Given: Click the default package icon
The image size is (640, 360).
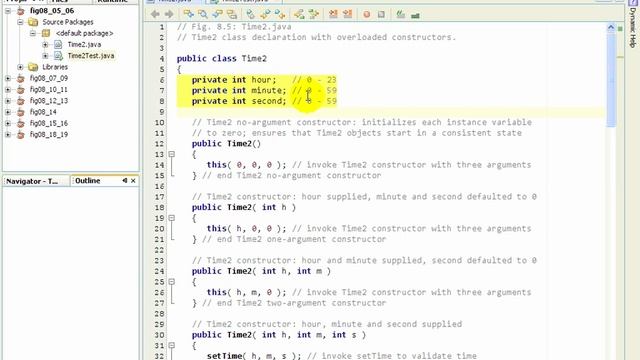Looking at the screenshot, I should (x=46, y=33).
